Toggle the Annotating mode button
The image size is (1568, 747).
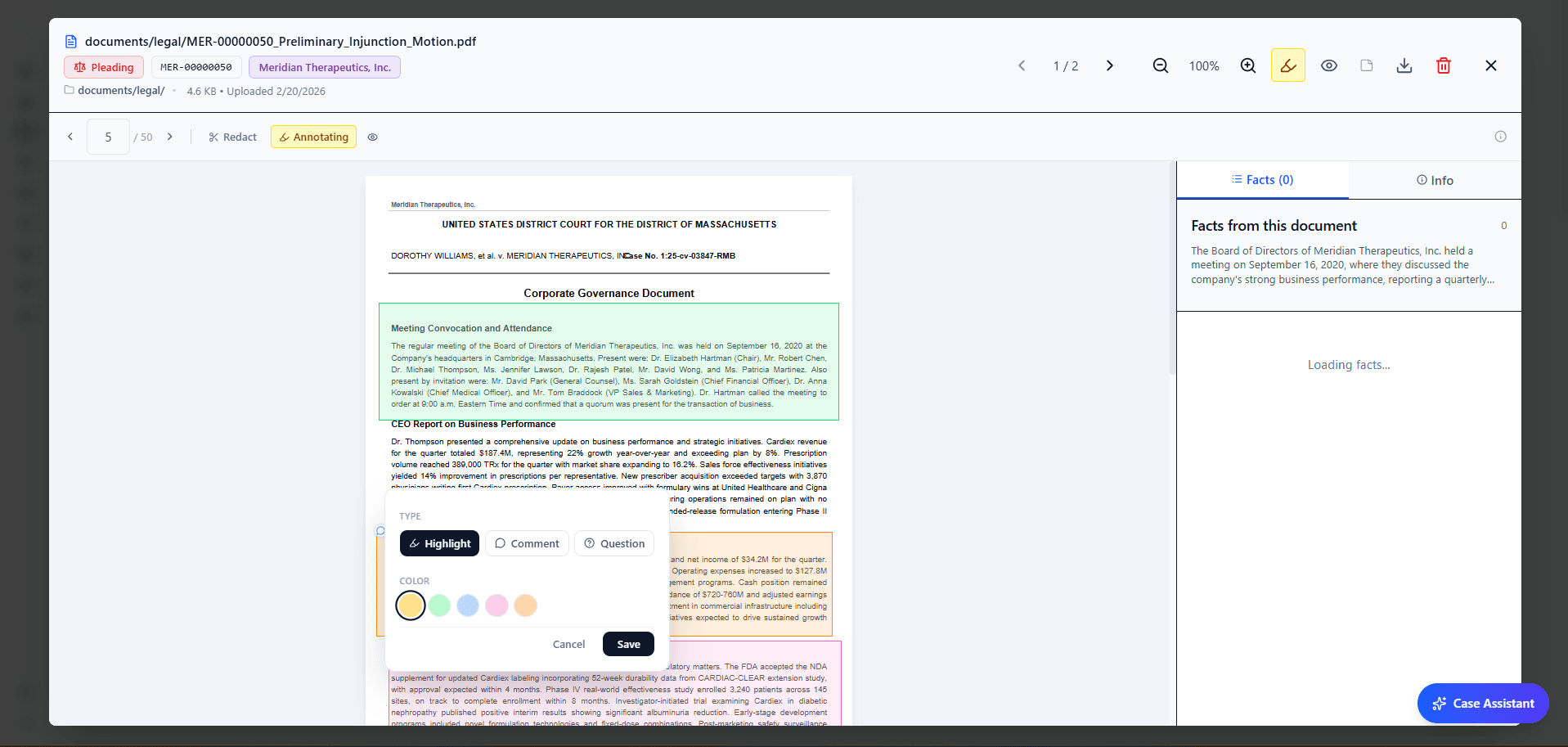[314, 137]
